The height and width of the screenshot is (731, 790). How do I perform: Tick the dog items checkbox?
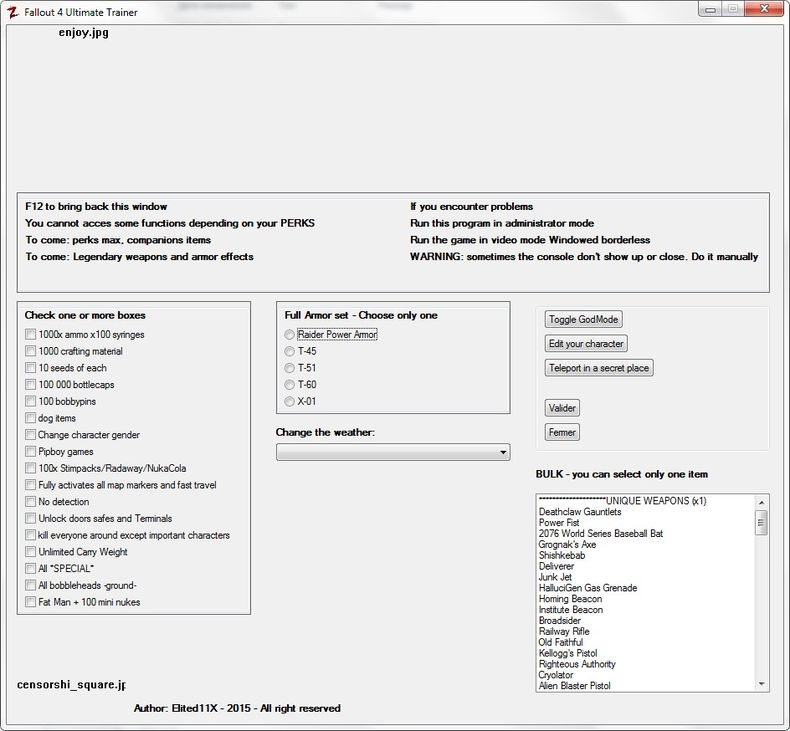tap(31, 418)
